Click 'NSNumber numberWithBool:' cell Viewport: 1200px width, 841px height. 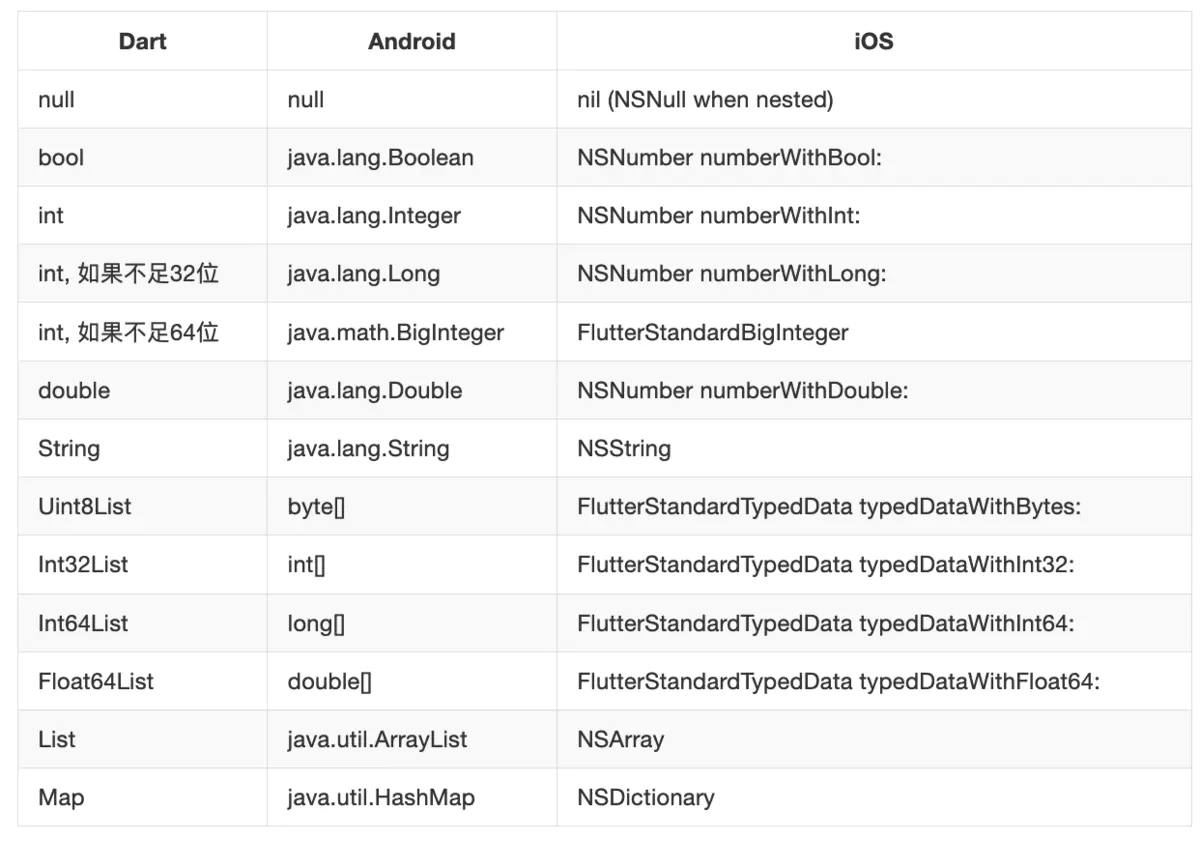click(x=874, y=158)
